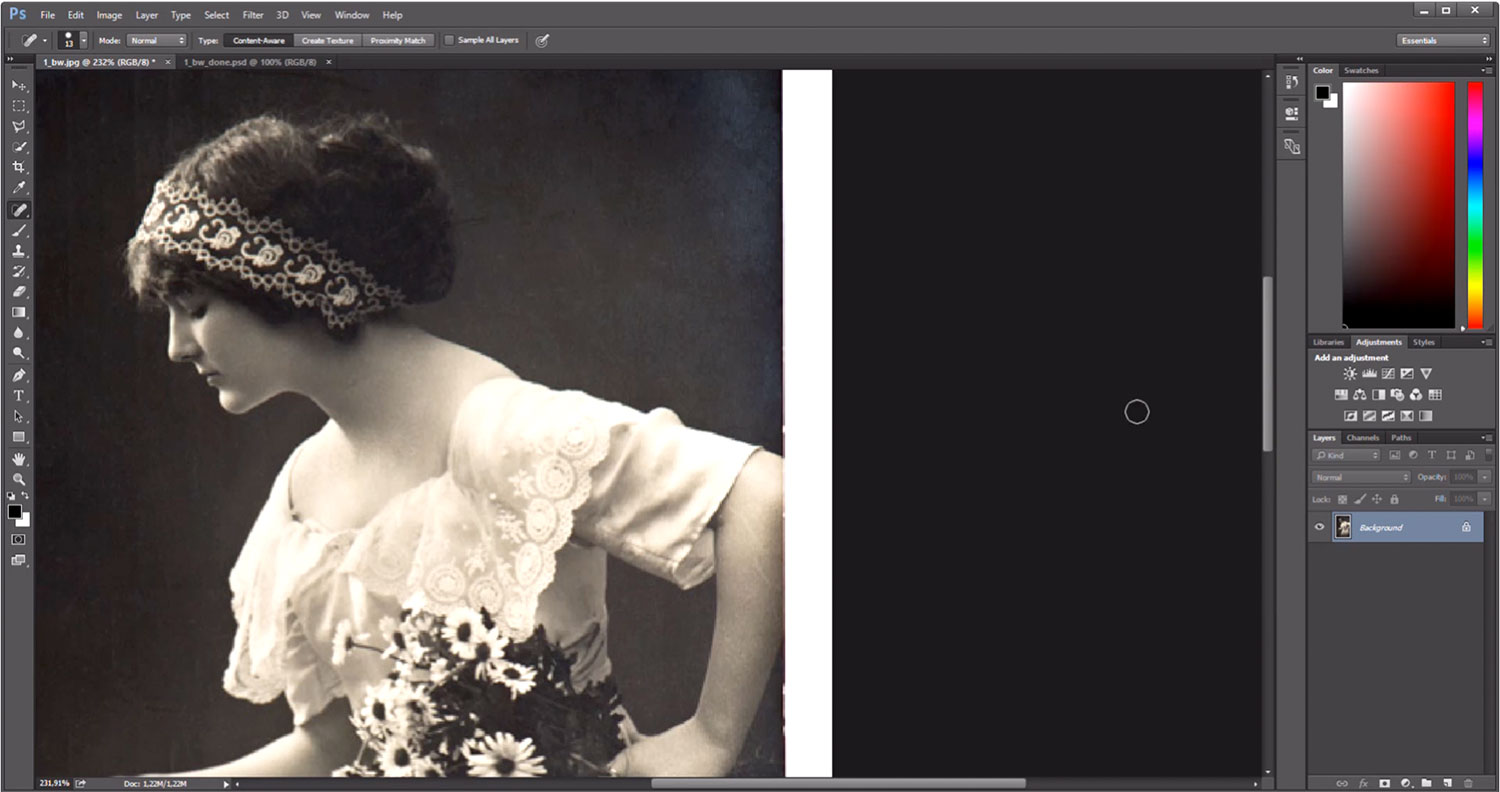1500x792 pixels.
Task: Open the Filter menu
Action: [253, 15]
